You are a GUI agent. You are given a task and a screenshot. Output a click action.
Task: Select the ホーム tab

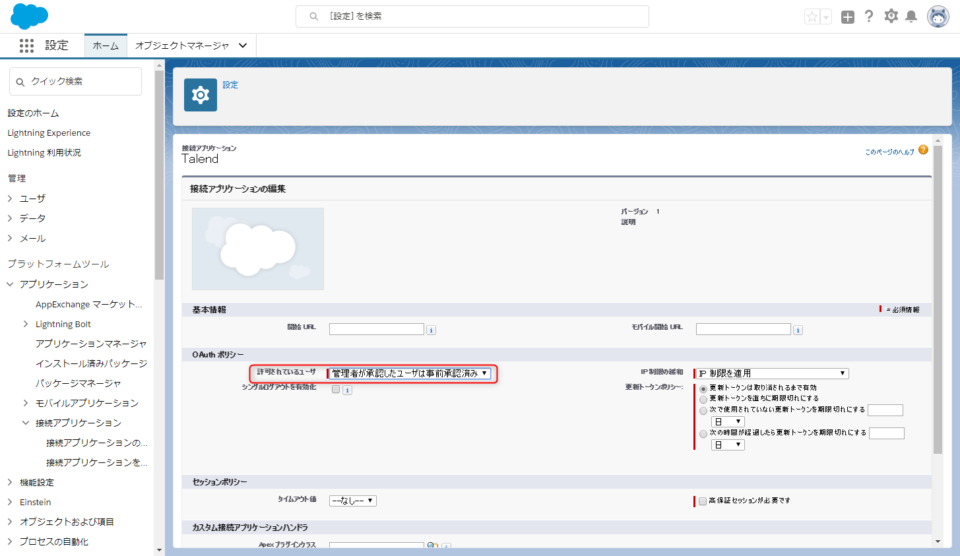point(105,46)
